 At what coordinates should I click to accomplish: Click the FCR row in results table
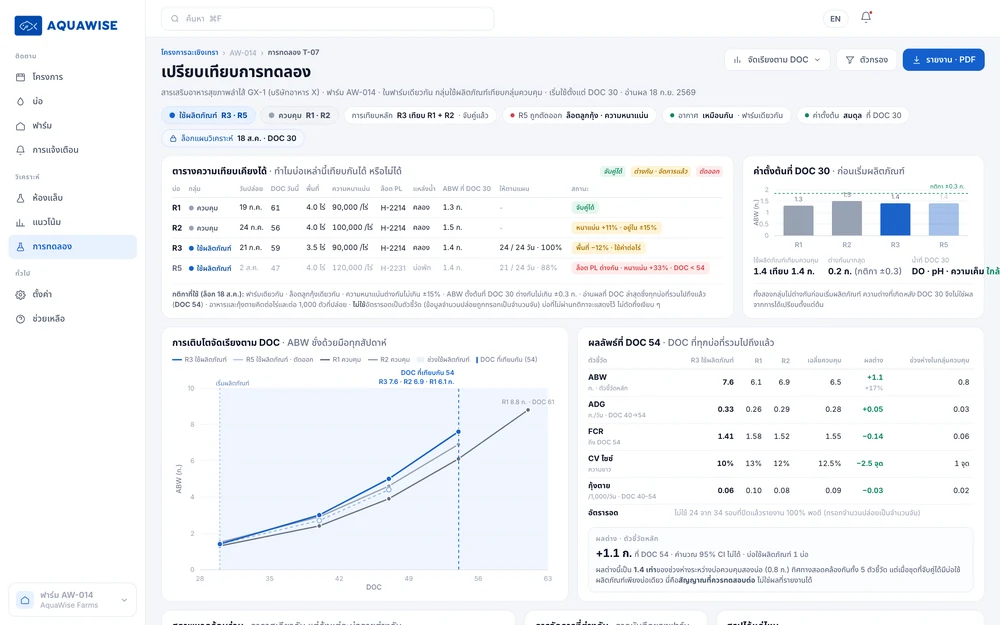click(x=779, y=436)
